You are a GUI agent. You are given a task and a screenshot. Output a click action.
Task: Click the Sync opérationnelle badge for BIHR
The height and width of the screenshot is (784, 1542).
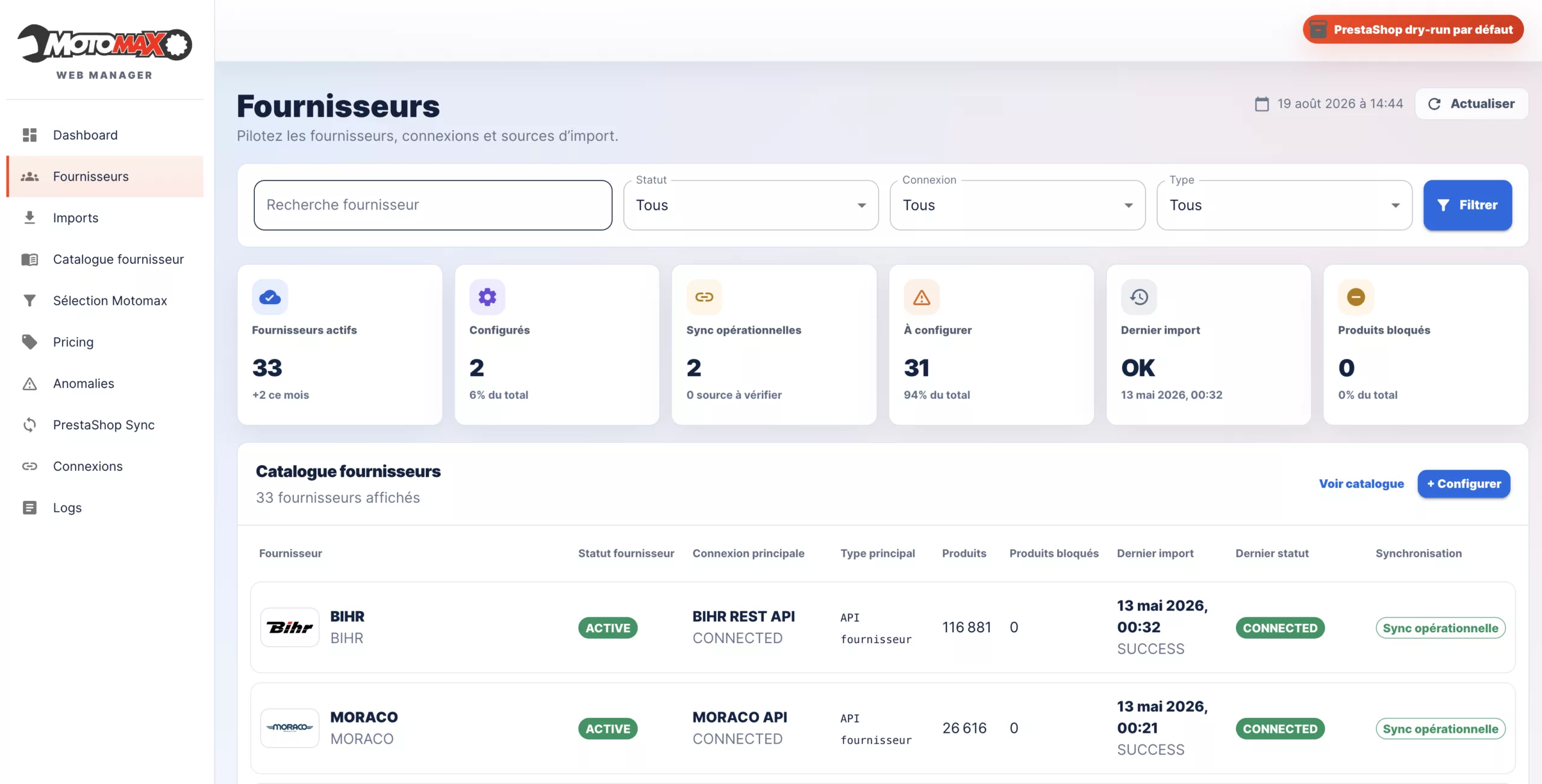(x=1440, y=628)
